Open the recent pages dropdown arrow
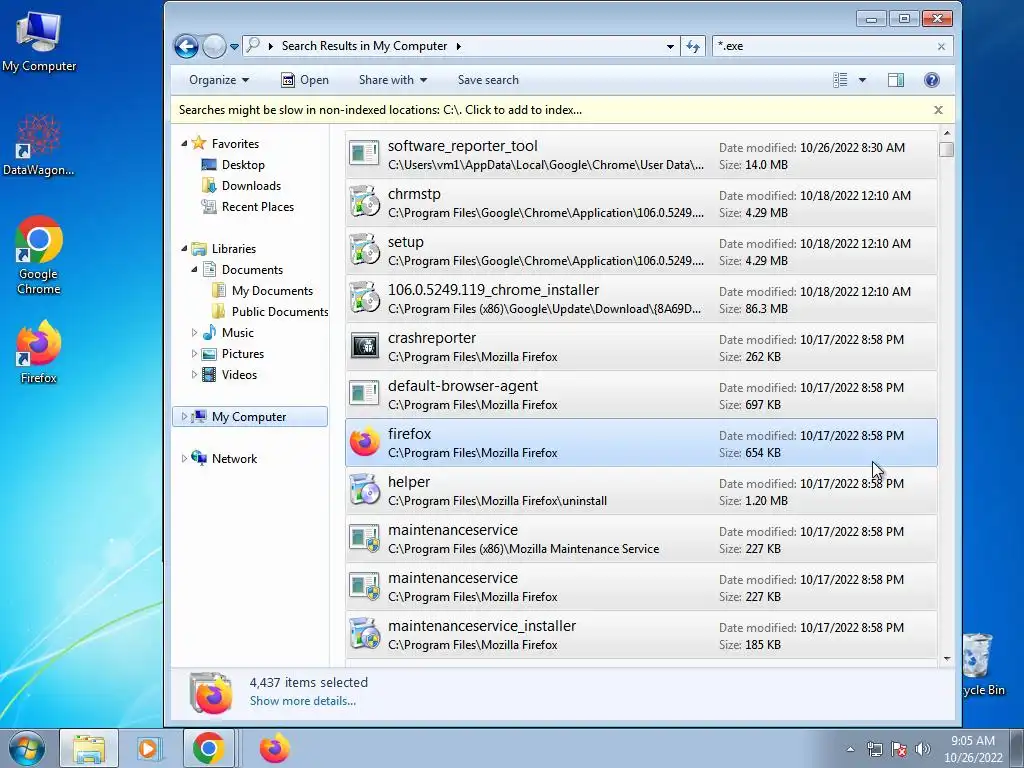The height and width of the screenshot is (768, 1024). [234, 47]
